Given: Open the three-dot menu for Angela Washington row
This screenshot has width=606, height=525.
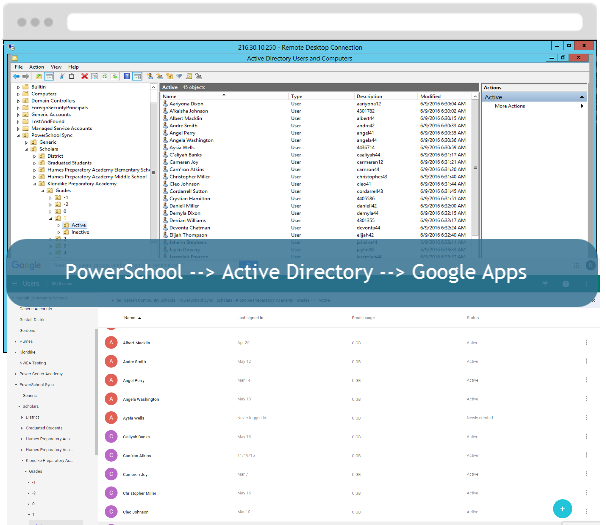Looking at the screenshot, I should tap(586, 399).
